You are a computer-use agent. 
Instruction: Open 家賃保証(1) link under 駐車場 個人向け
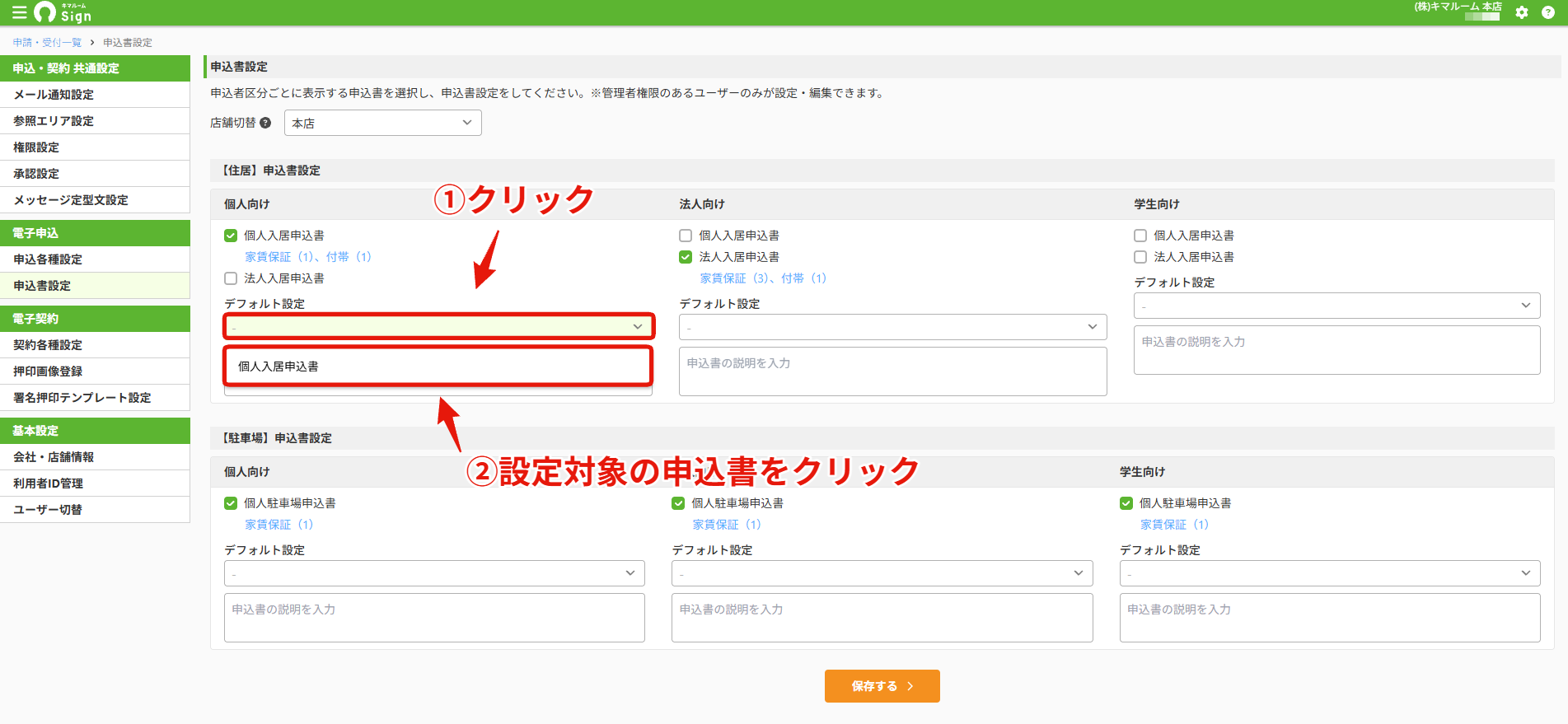[279, 525]
